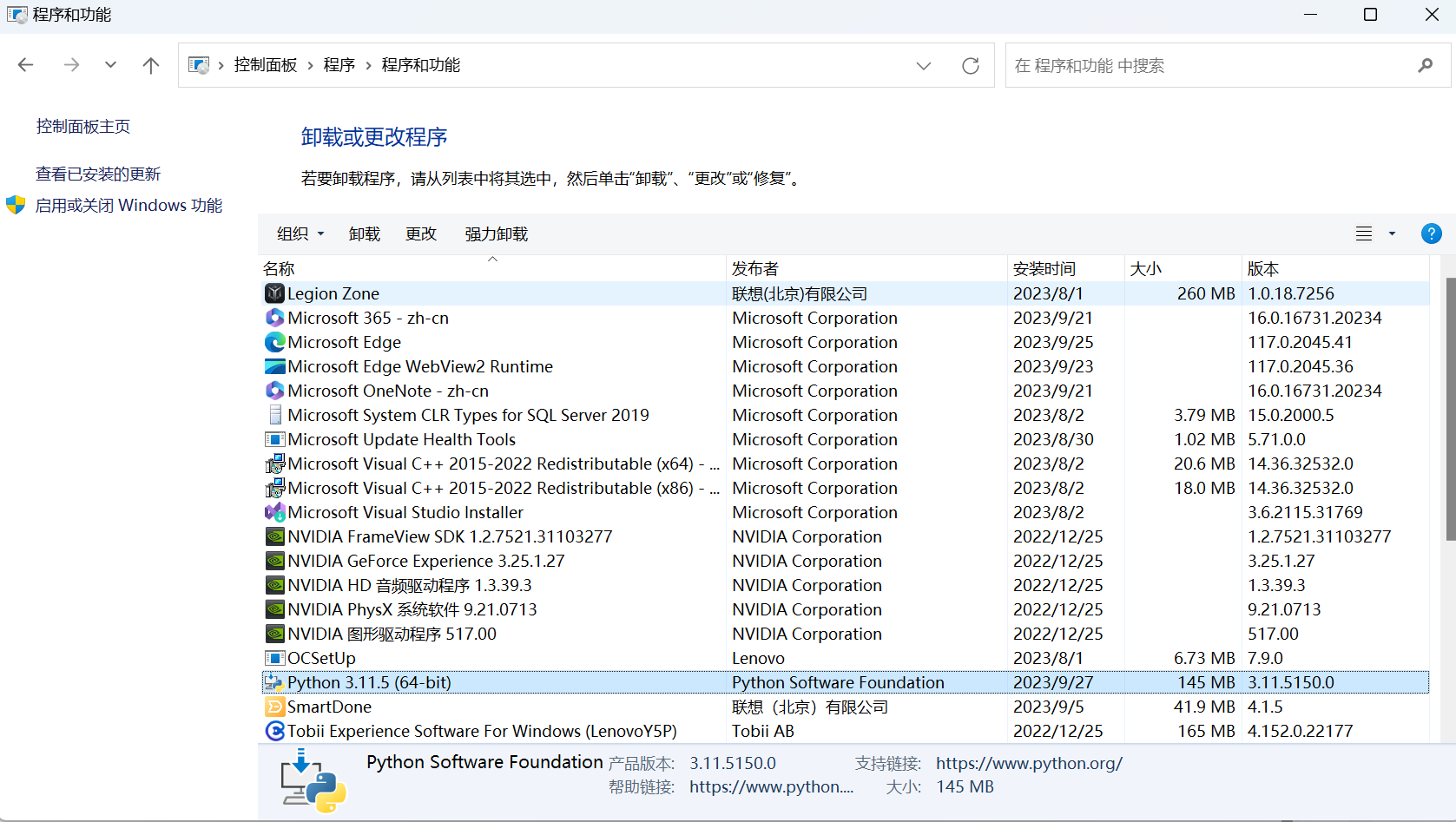Click the Python installer thumbnail in details pane

pyautogui.click(x=313, y=781)
